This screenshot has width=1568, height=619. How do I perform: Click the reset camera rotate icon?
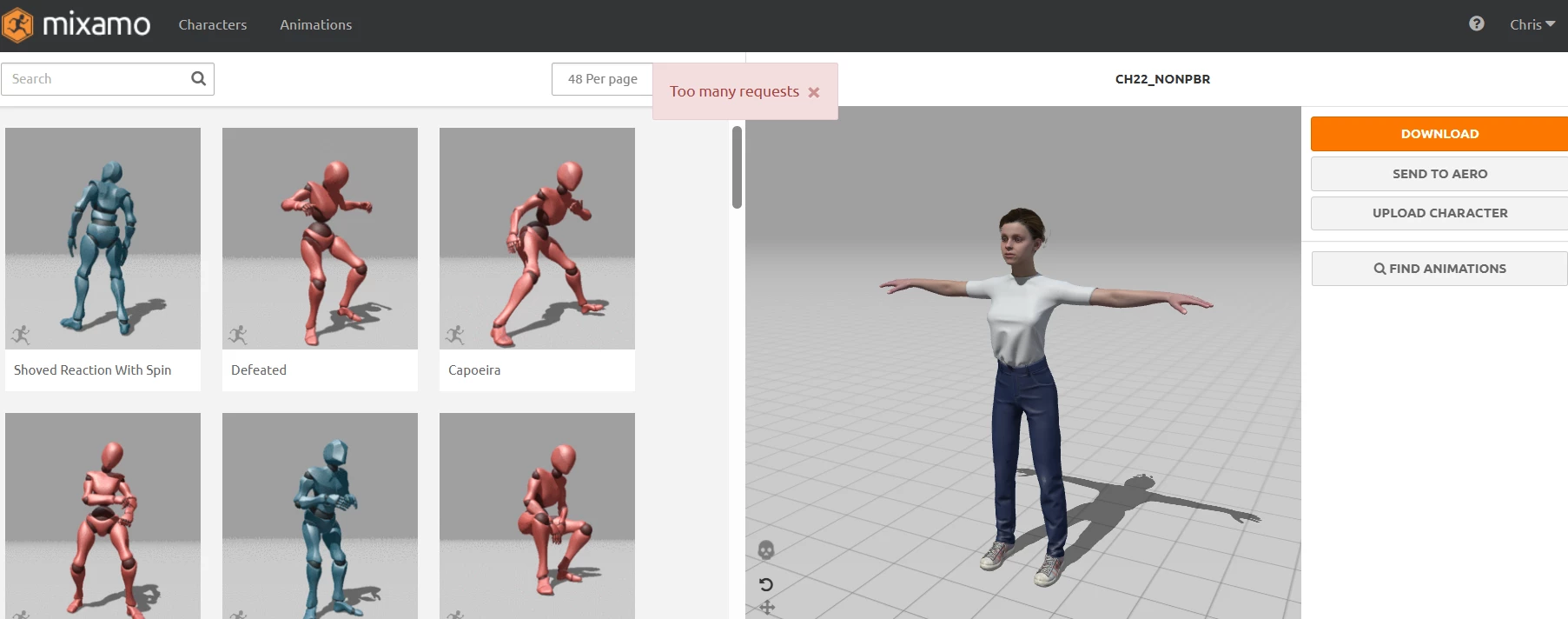point(766,584)
